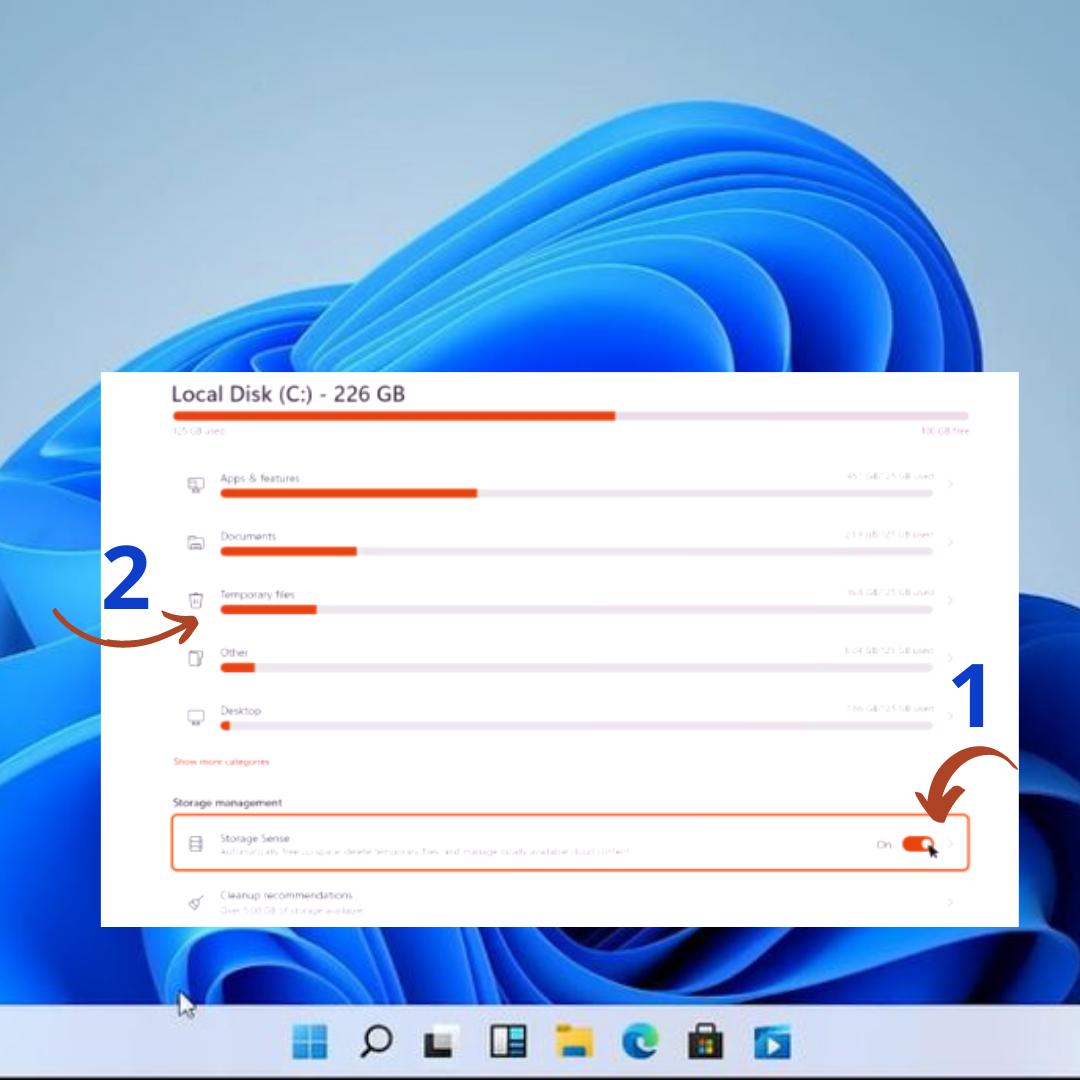Viewport: 1080px width, 1080px height.
Task: Click the Storage Sense drive icon
Action: click(197, 843)
